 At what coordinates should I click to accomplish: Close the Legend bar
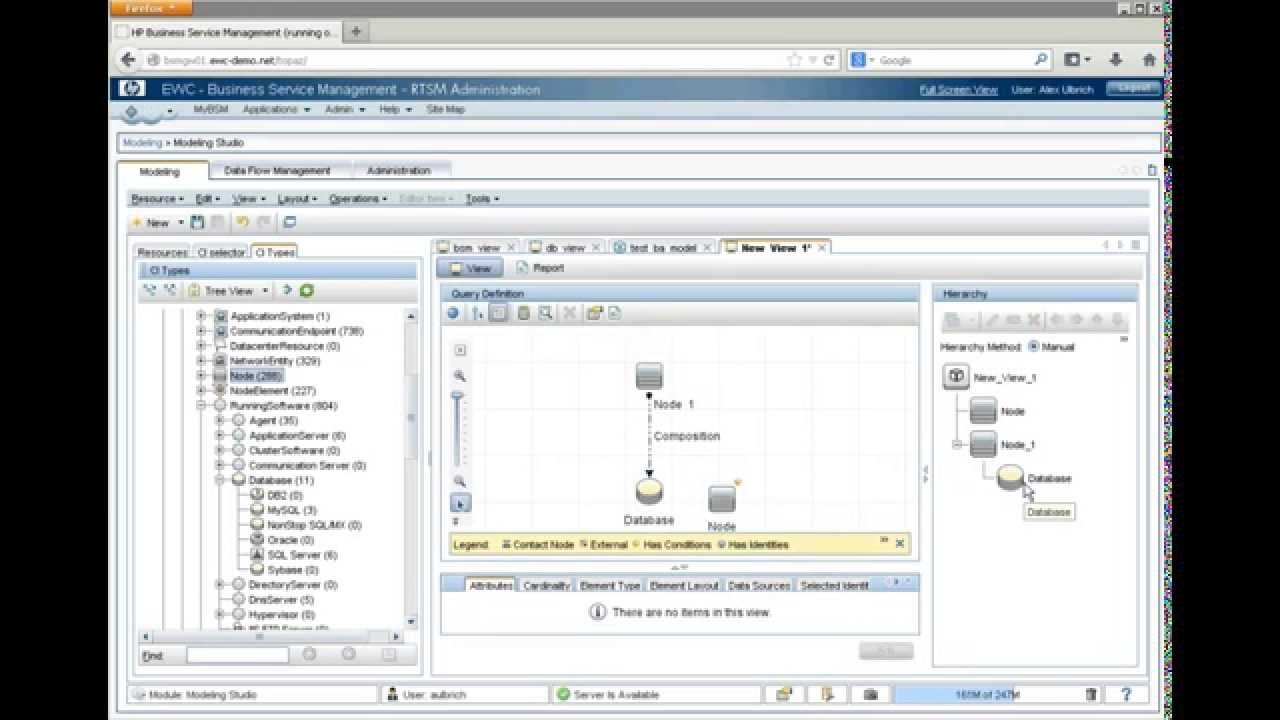tap(900, 544)
